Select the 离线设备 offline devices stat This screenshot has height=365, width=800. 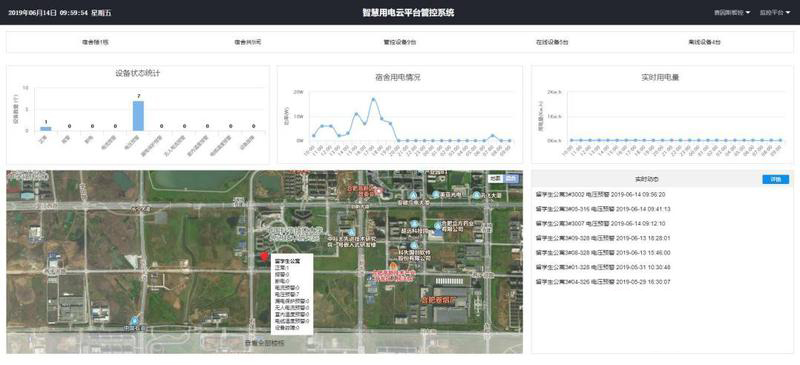[705, 42]
